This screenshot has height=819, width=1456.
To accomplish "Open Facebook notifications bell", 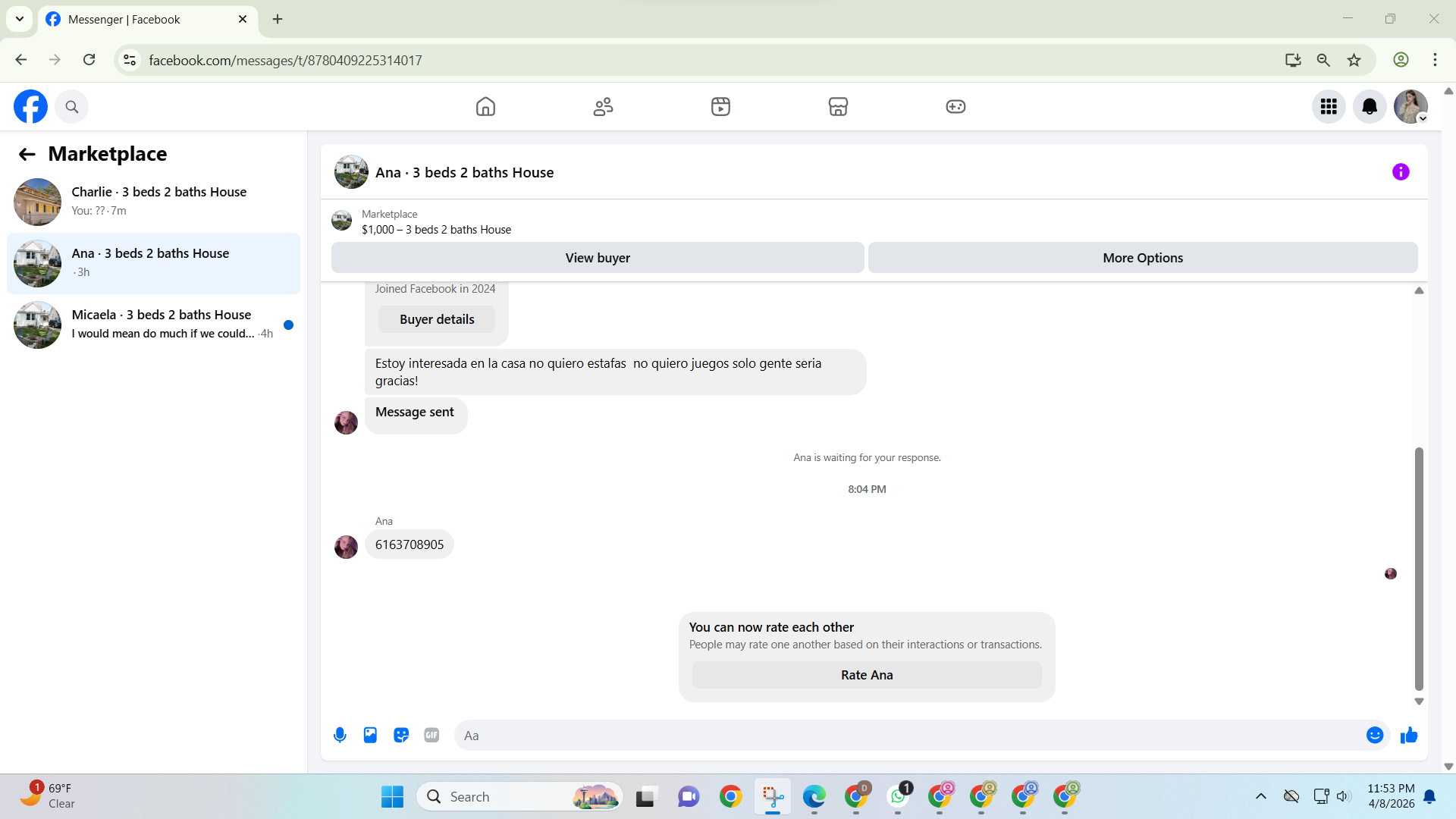I will coord(1370,107).
